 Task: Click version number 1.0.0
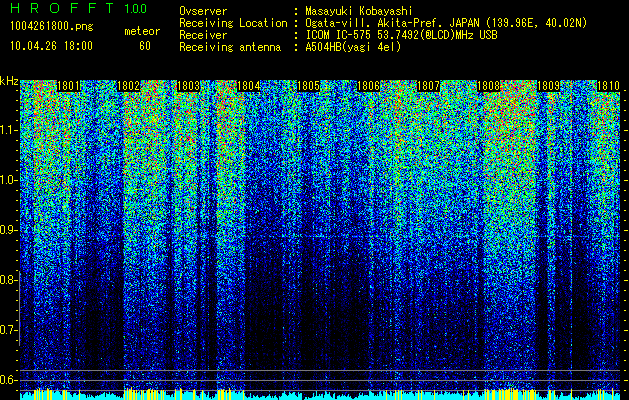(136, 9)
